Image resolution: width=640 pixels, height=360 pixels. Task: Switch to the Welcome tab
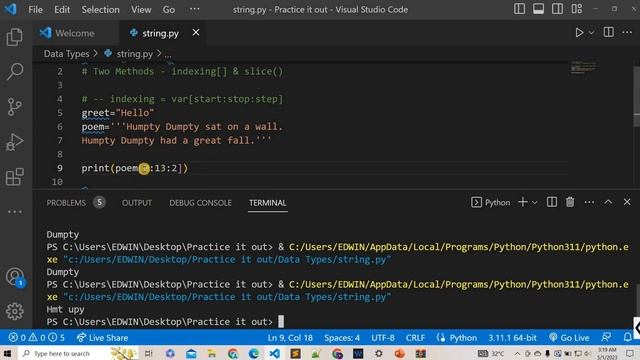[75, 33]
